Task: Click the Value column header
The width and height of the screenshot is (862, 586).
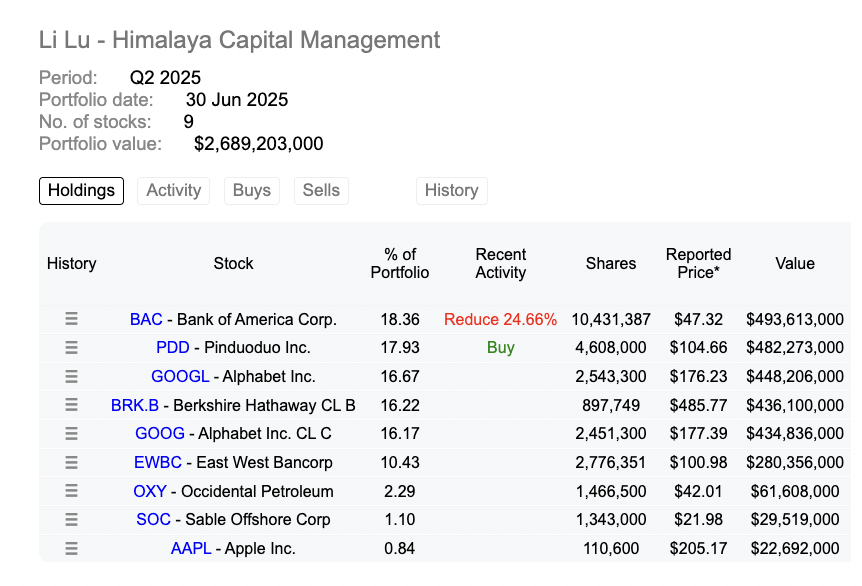Action: coord(795,263)
